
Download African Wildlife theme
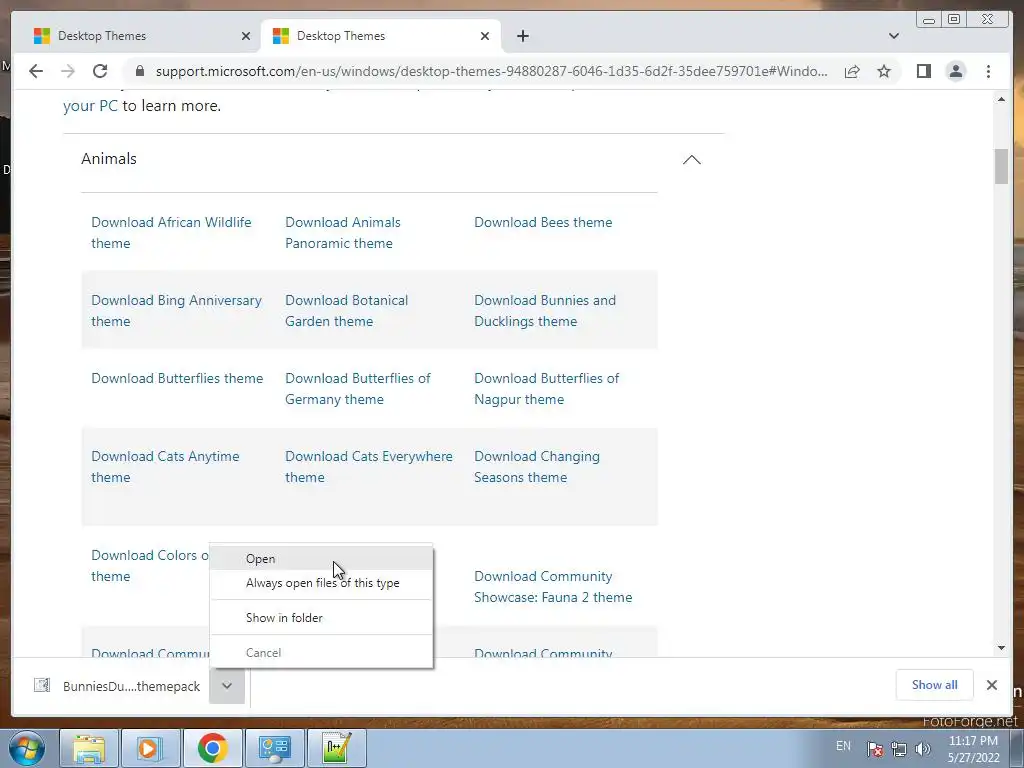[171, 232]
